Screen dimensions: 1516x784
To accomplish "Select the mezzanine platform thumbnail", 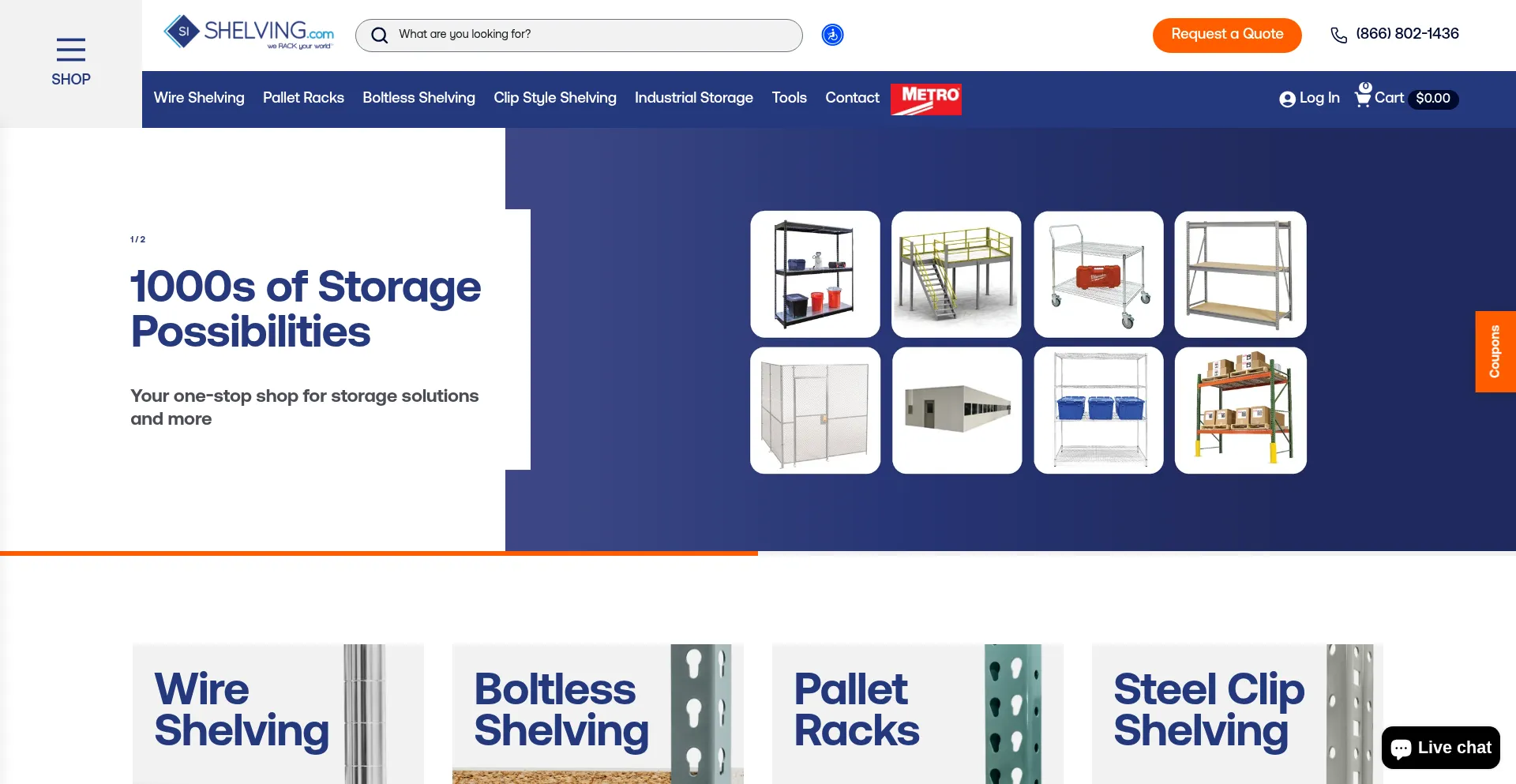I will pyautogui.click(x=956, y=274).
